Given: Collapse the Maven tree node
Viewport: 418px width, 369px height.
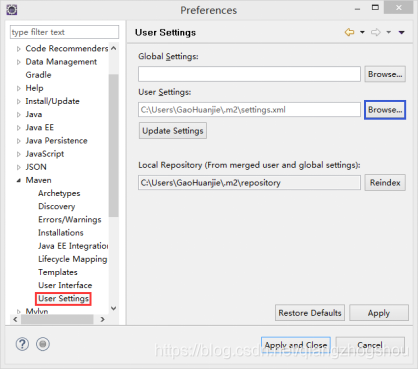Looking at the screenshot, I should [x=19, y=180].
